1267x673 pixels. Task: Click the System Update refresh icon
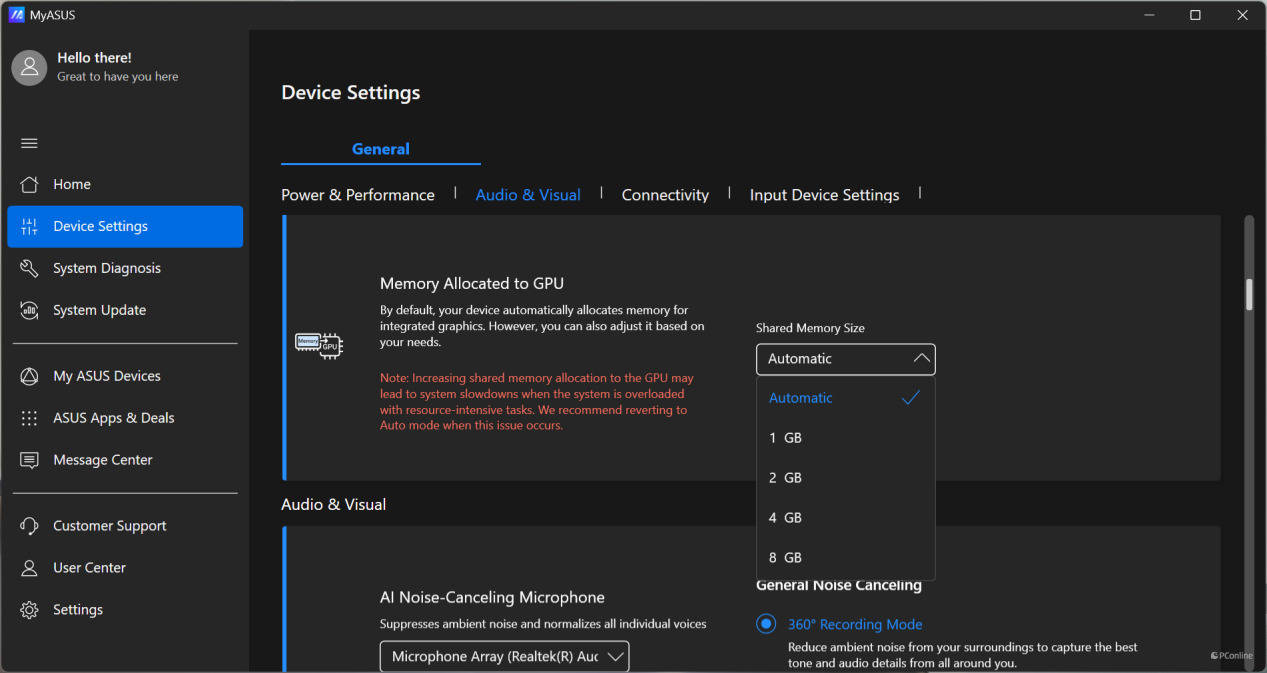[x=29, y=310]
